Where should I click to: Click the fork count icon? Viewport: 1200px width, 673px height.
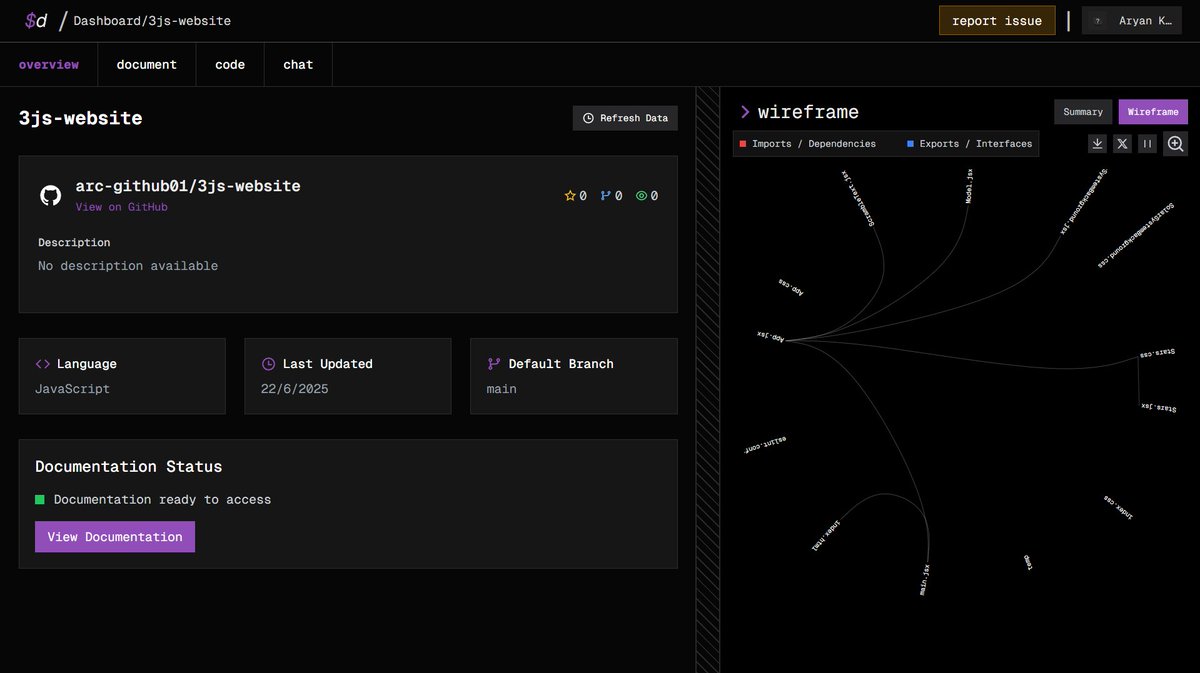coord(605,196)
